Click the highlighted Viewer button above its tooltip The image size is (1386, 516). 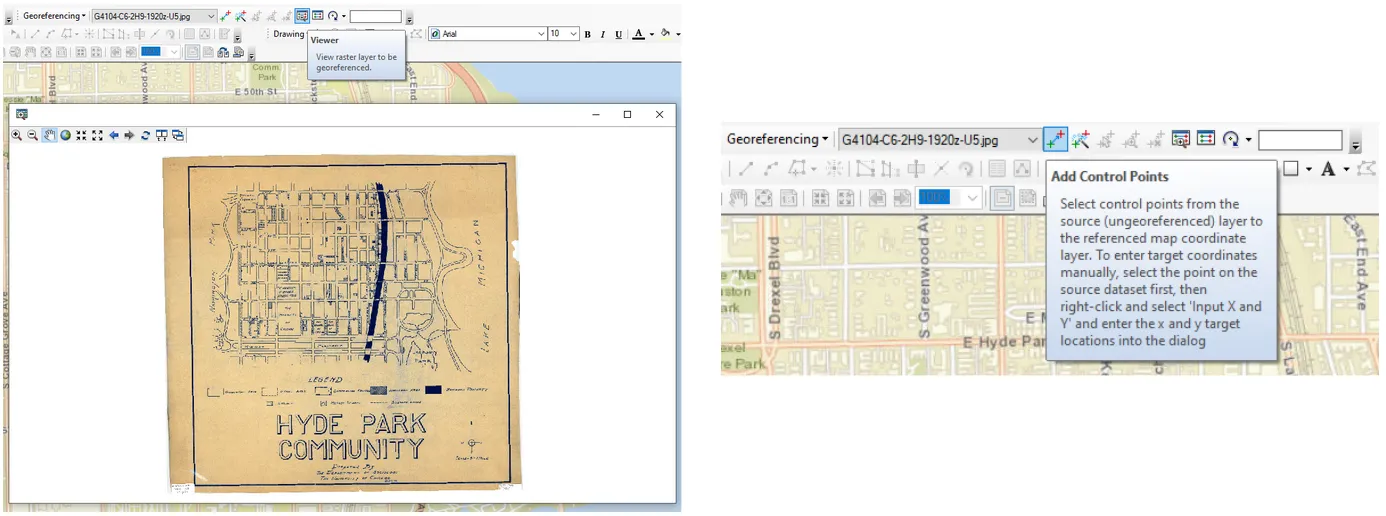click(x=302, y=16)
